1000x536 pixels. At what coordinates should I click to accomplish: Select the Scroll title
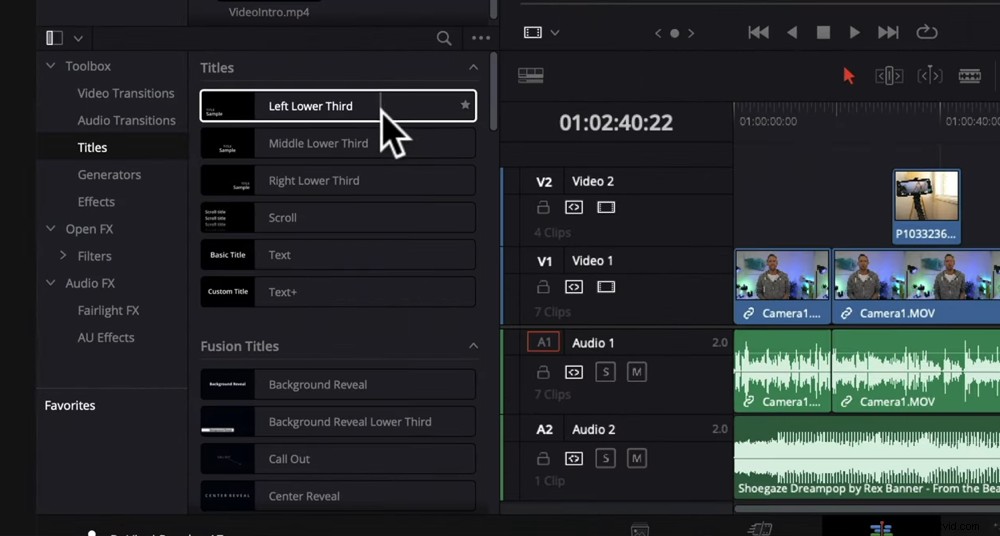[338, 218]
